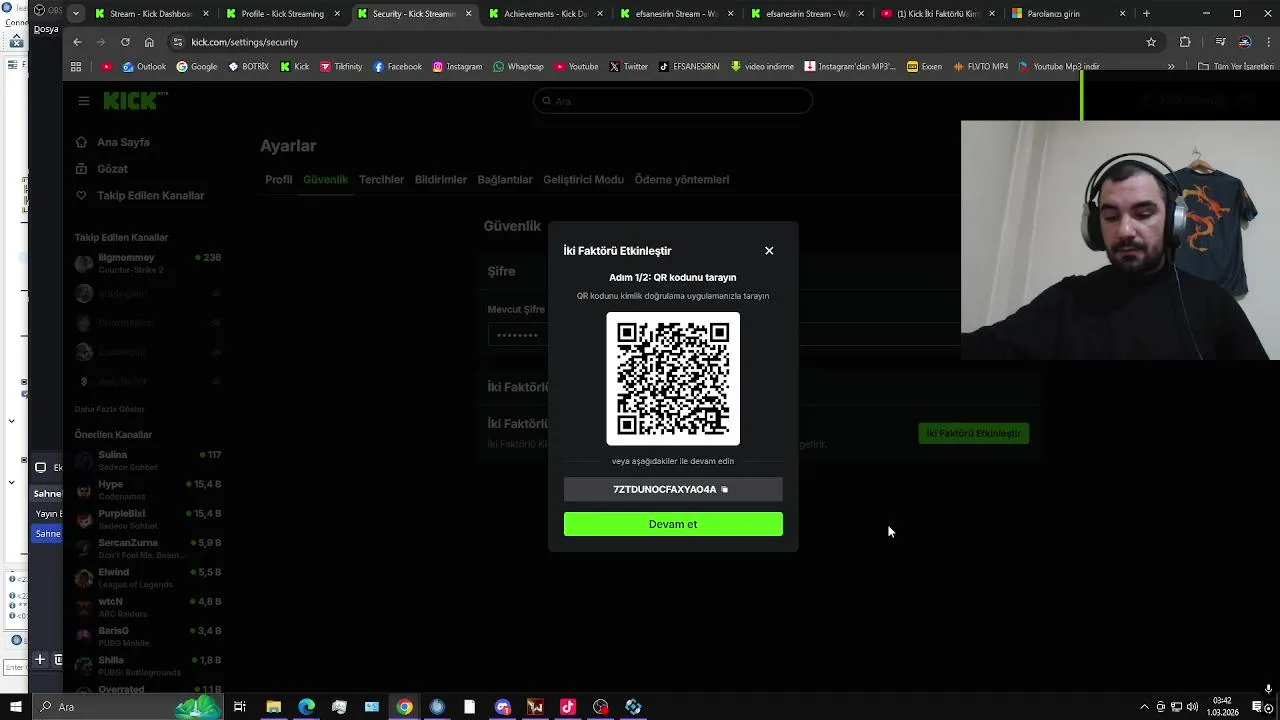
Task: Switch to the Tercihler settings tab
Action: 381,180
